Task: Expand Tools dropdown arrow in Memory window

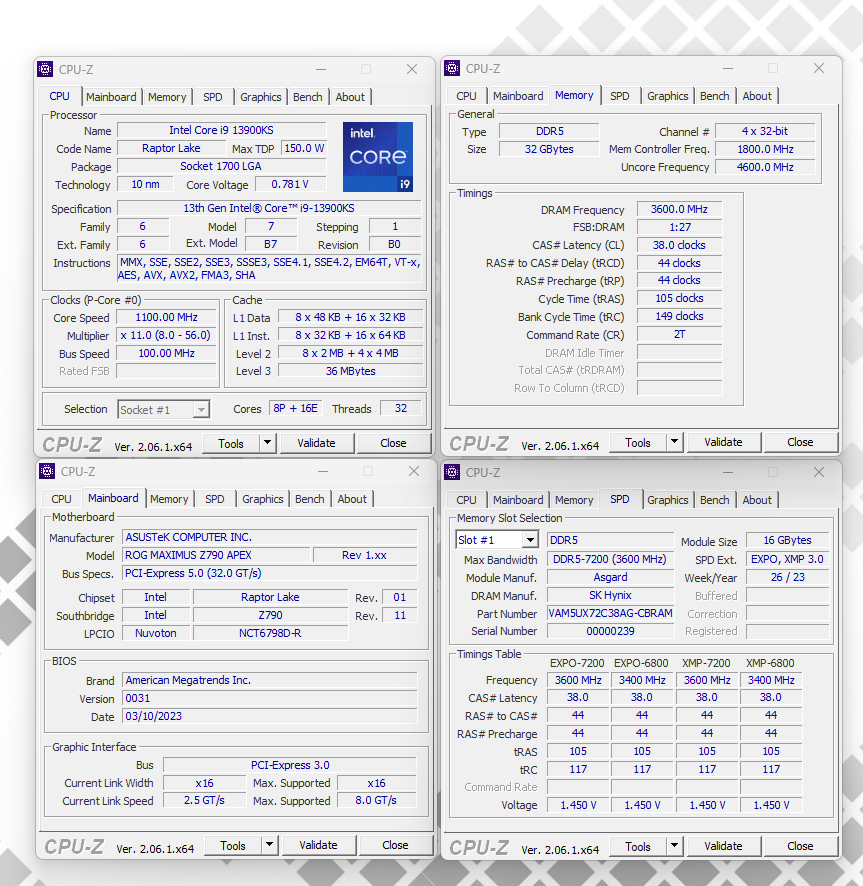Action: [x=675, y=442]
